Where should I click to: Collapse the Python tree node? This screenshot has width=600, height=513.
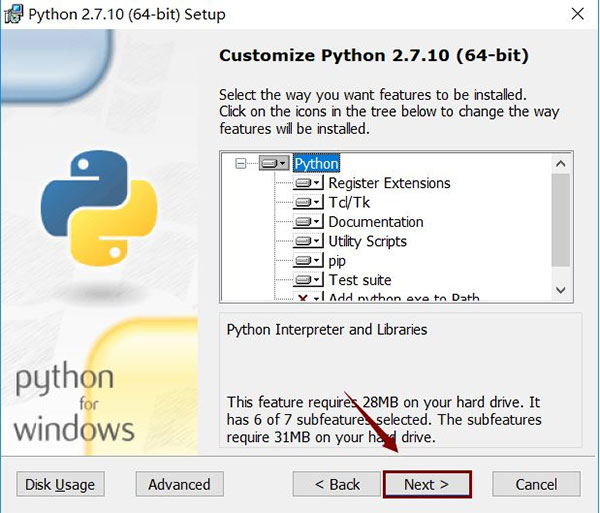pyautogui.click(x=241, y=164)
